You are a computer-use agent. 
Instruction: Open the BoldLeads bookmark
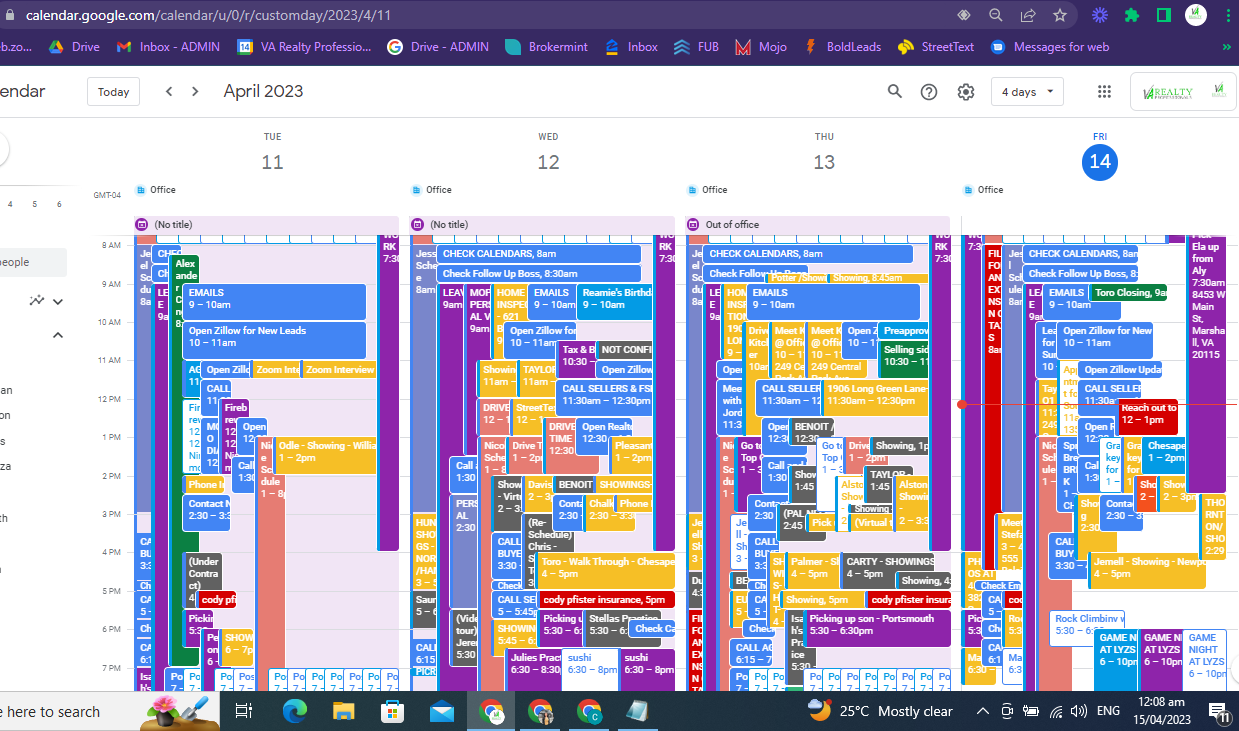[841, 46]
